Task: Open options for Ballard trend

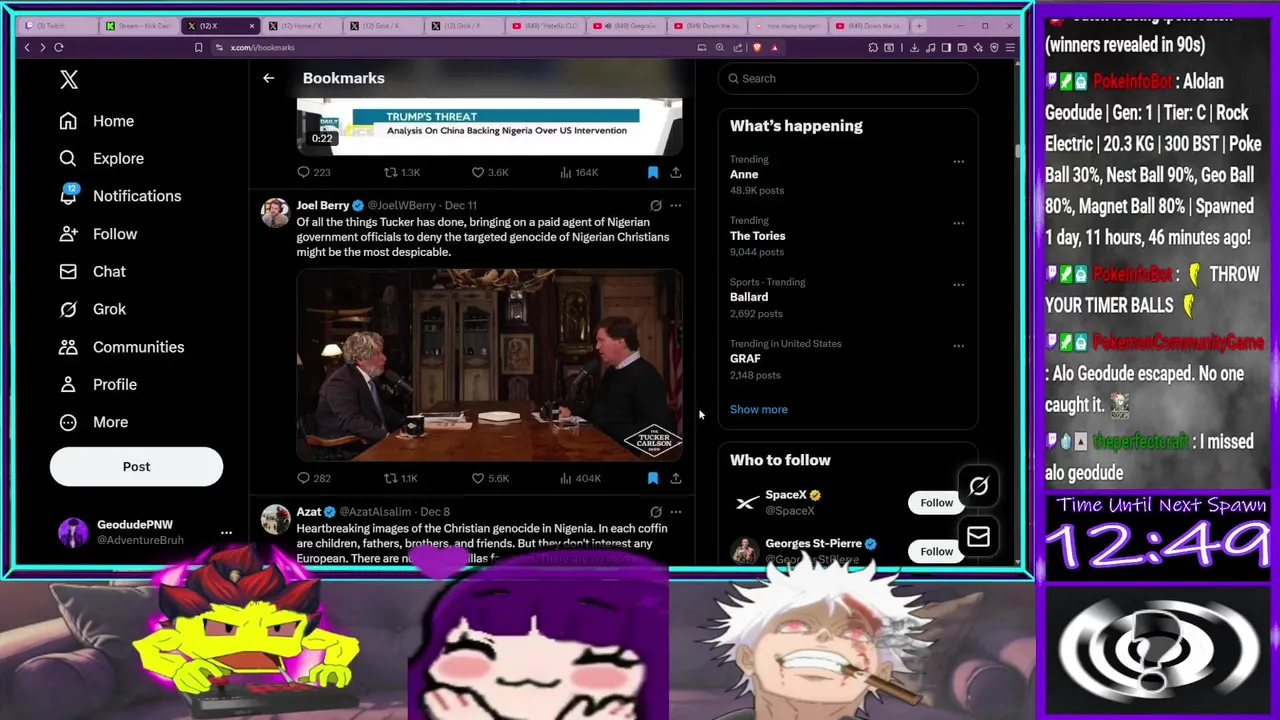Action: click(x=958, y=284)
